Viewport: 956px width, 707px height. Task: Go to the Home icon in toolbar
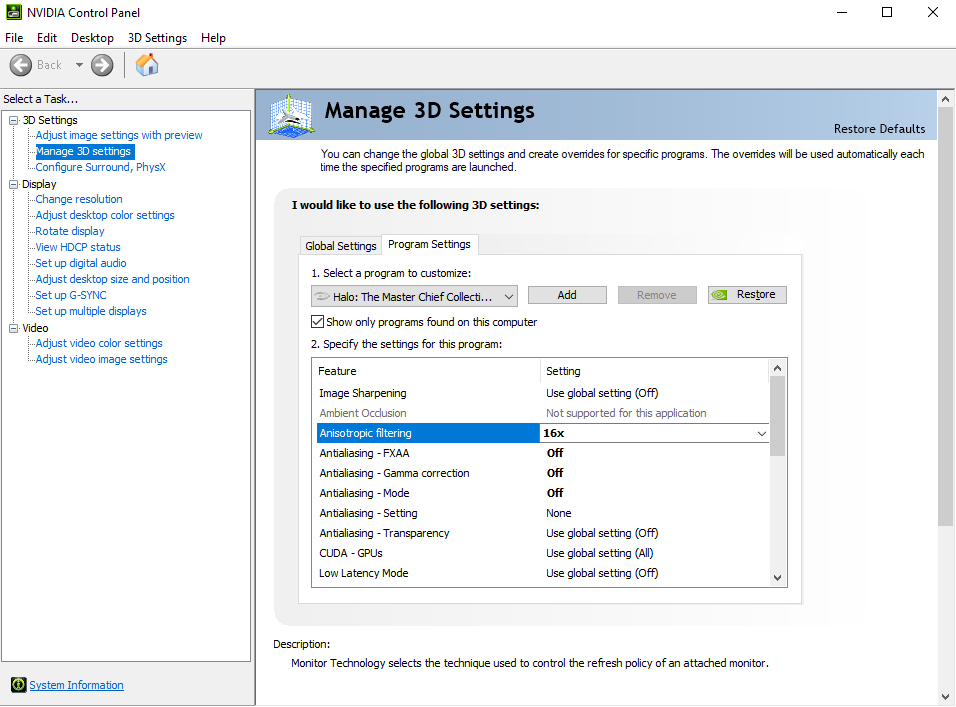click(147, 65)
